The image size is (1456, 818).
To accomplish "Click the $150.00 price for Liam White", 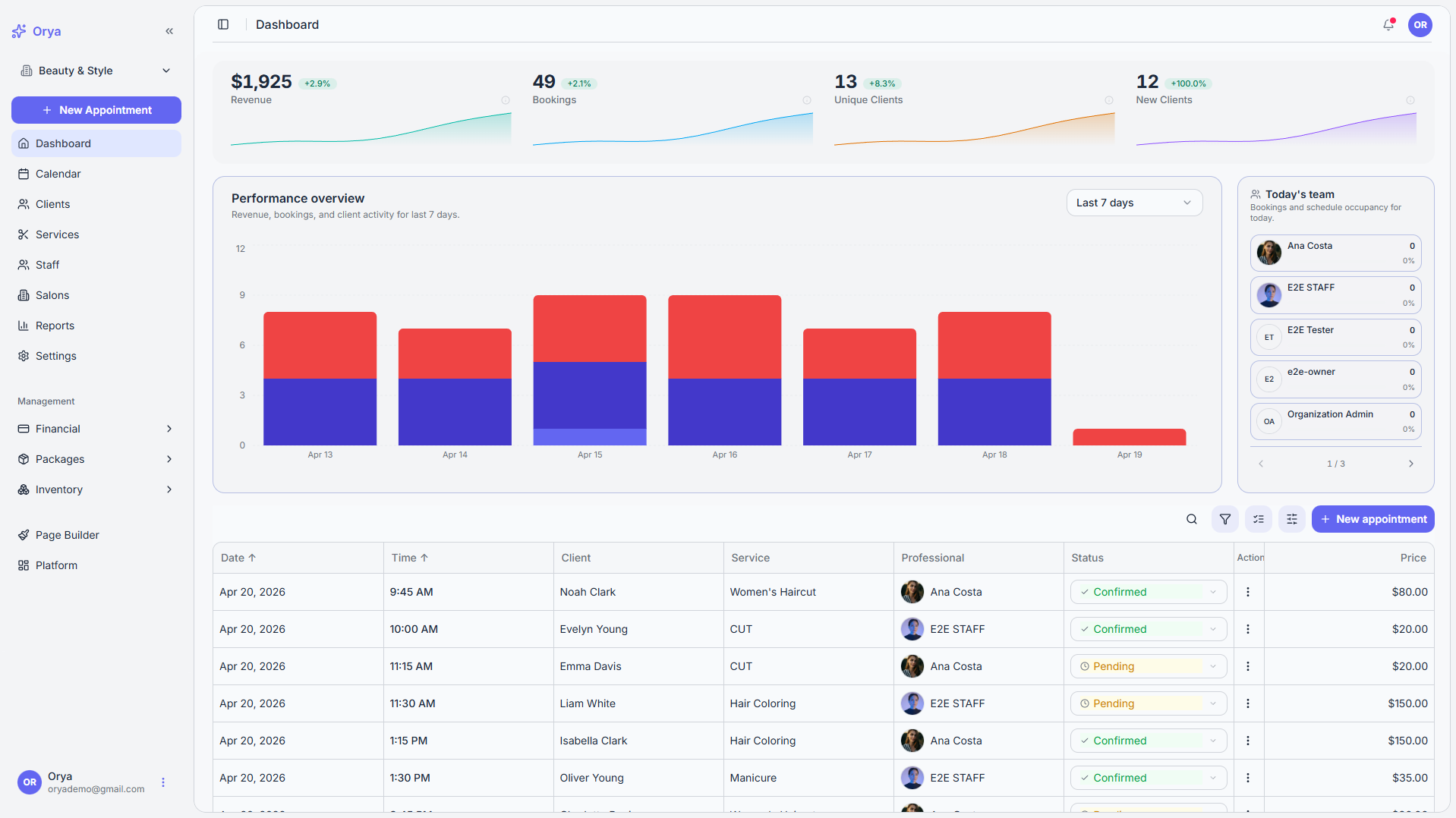I will click(1407, 703).
